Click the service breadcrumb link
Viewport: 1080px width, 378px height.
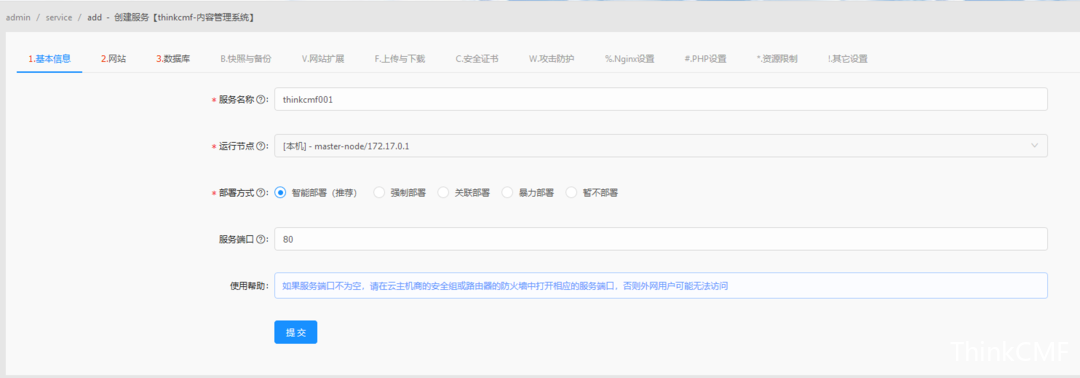click(x=59, y=18)
